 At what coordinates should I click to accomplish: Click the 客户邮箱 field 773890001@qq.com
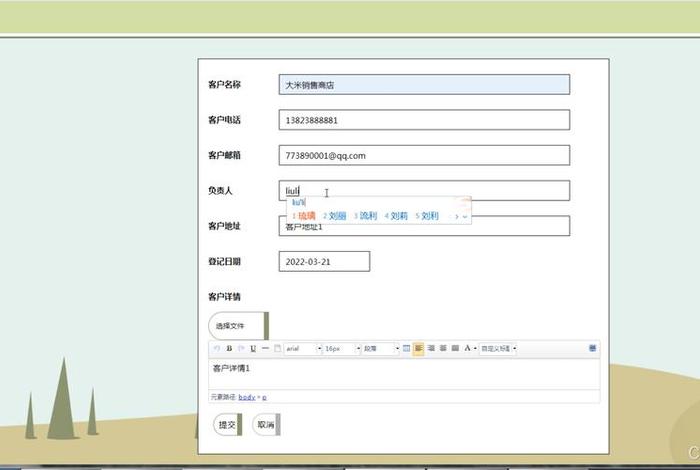424,155
